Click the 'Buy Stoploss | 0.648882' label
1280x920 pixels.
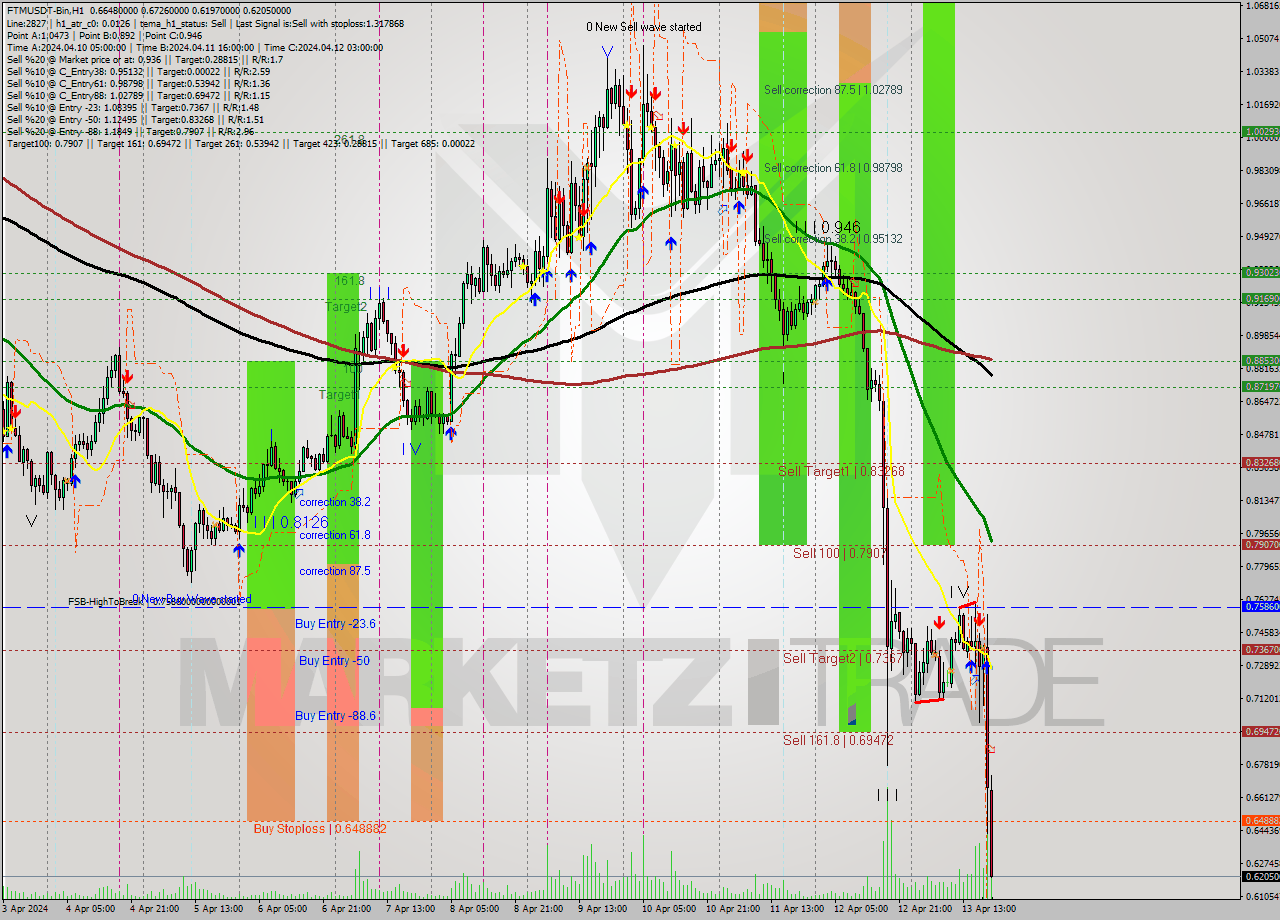[320, 829]
